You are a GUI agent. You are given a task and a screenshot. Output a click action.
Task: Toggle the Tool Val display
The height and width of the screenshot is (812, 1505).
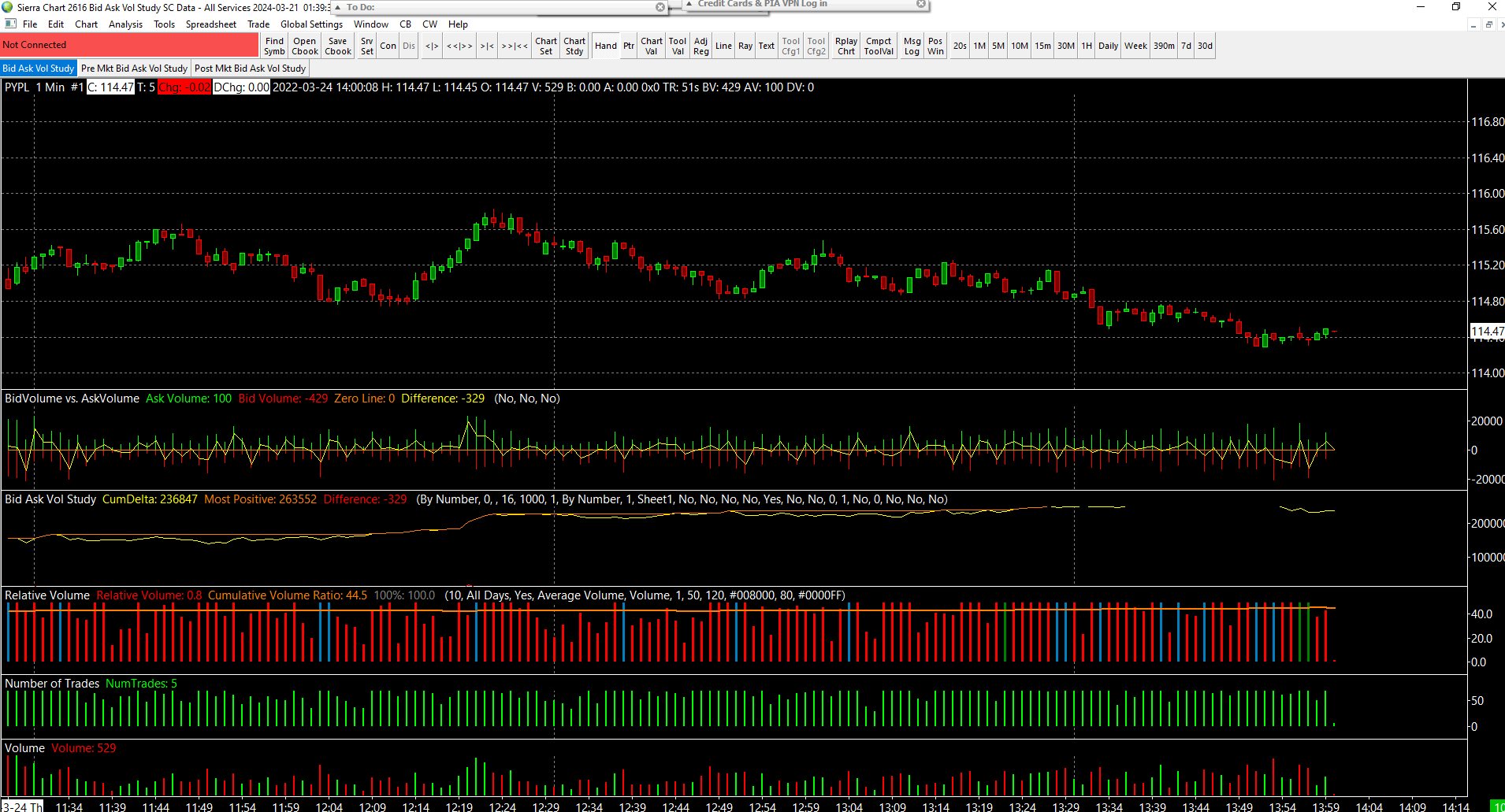pos(678,46)
